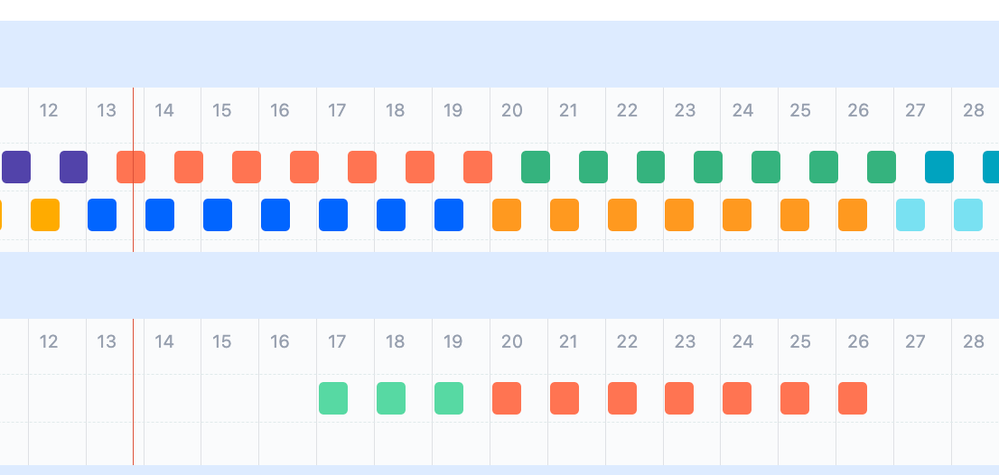Select the red square under day 20 in the lower timeline
Screen dimensions: 999x475
click(x=507, y=398)
